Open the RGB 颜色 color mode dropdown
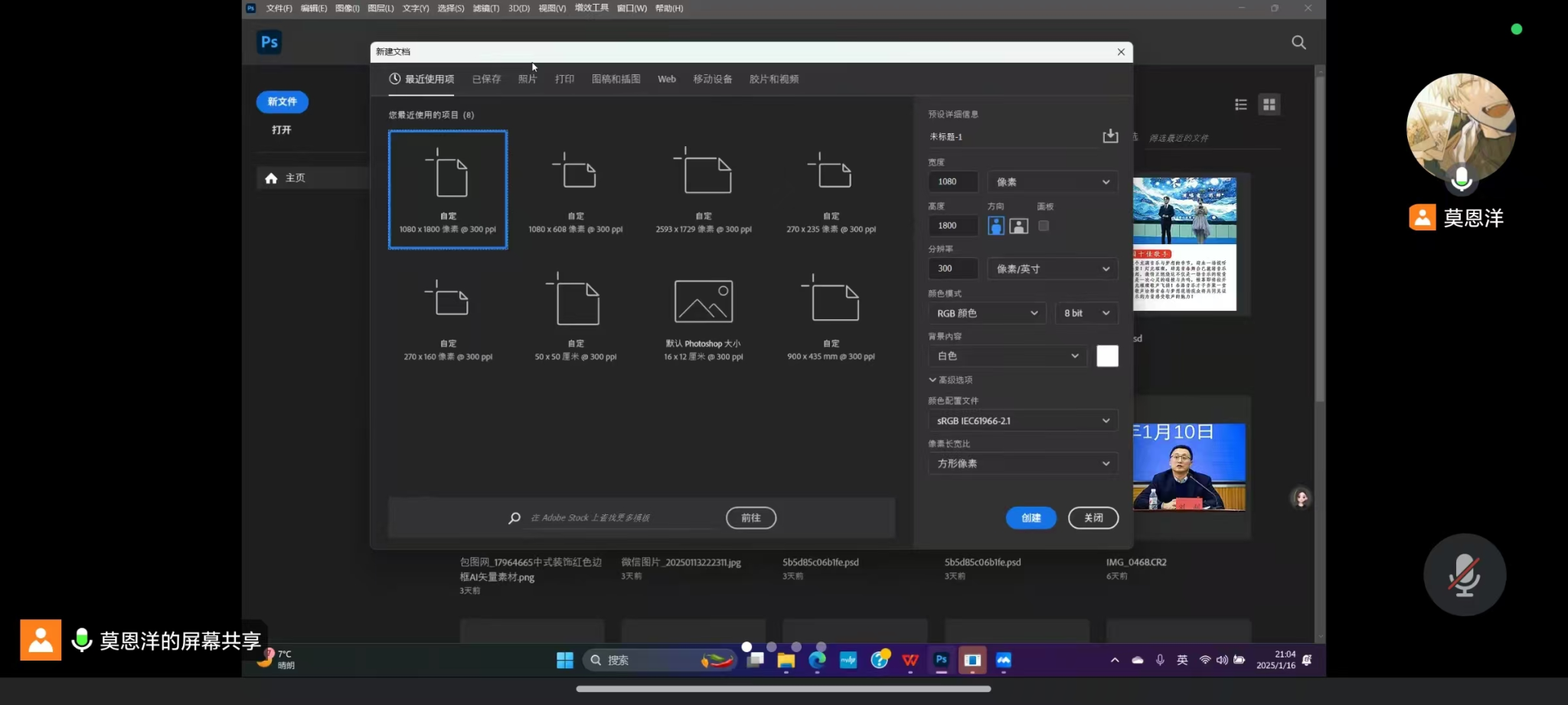The width and height of the screenshot is (1568, 705). point(986,313)
